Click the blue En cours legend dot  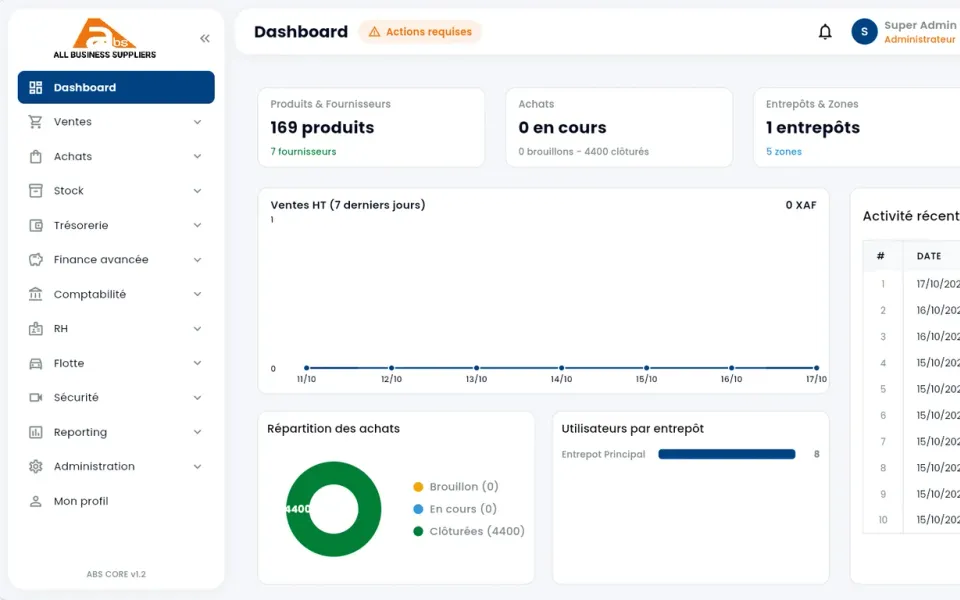coord(418,509)
